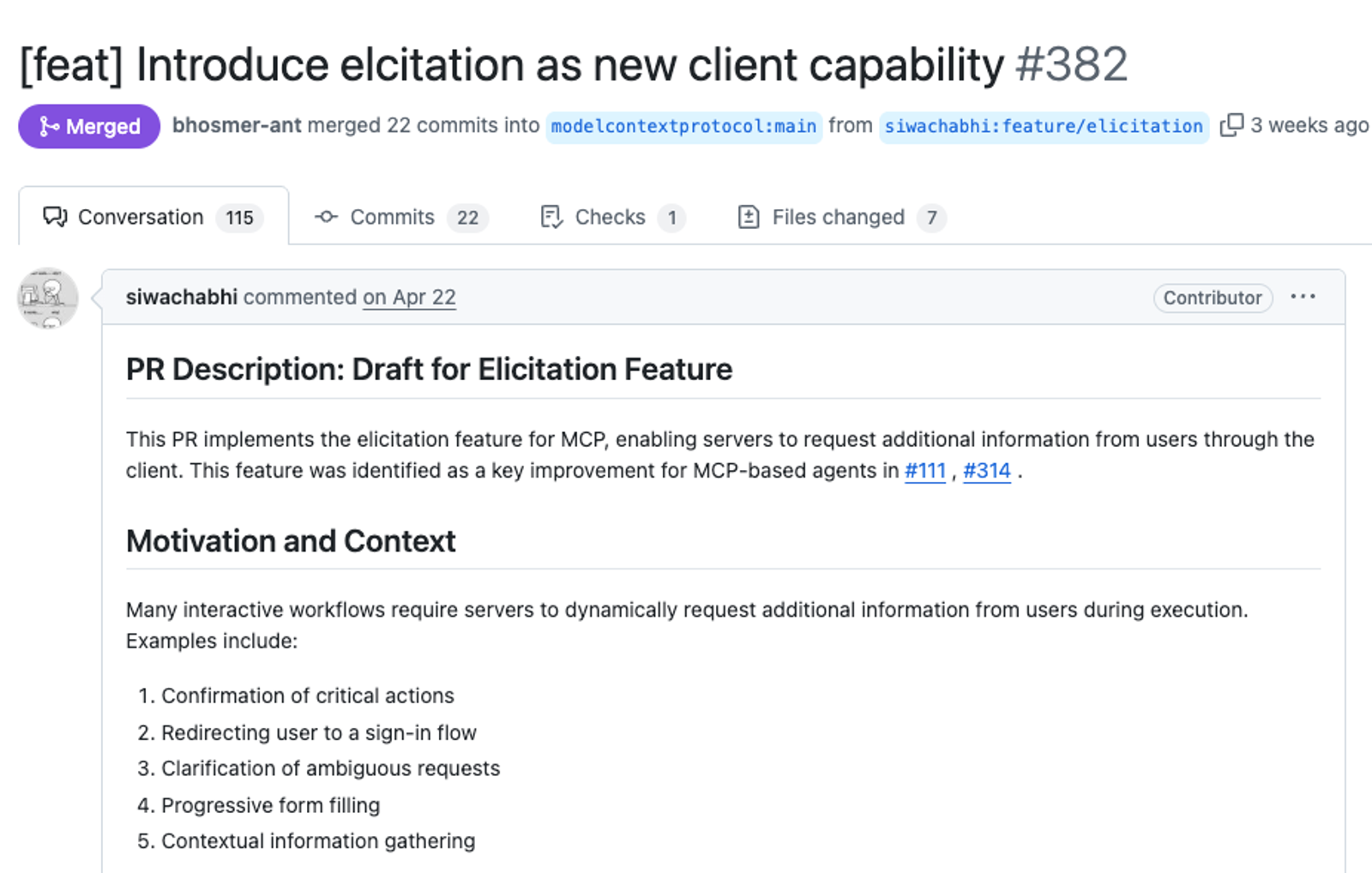
Task: Open the referenced issue #111 link
Action: click(925, 471)
